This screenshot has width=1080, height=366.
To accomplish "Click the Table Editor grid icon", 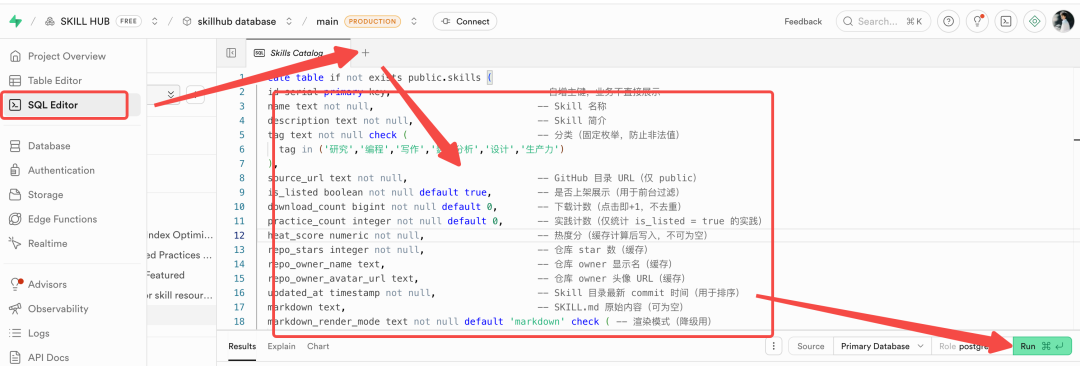I will (x=15, y=81).
